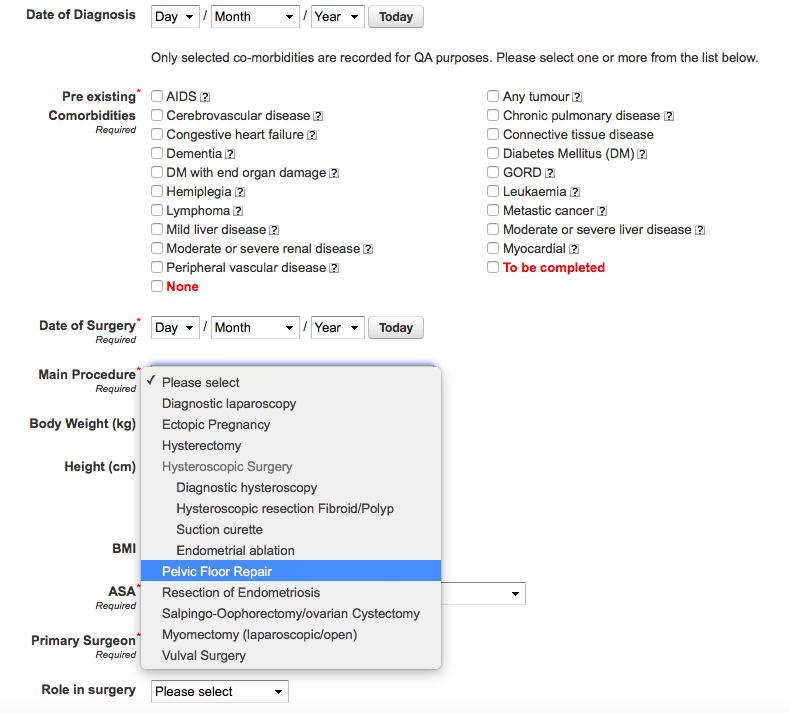Open help icon next to AIDS

(205, 97)
